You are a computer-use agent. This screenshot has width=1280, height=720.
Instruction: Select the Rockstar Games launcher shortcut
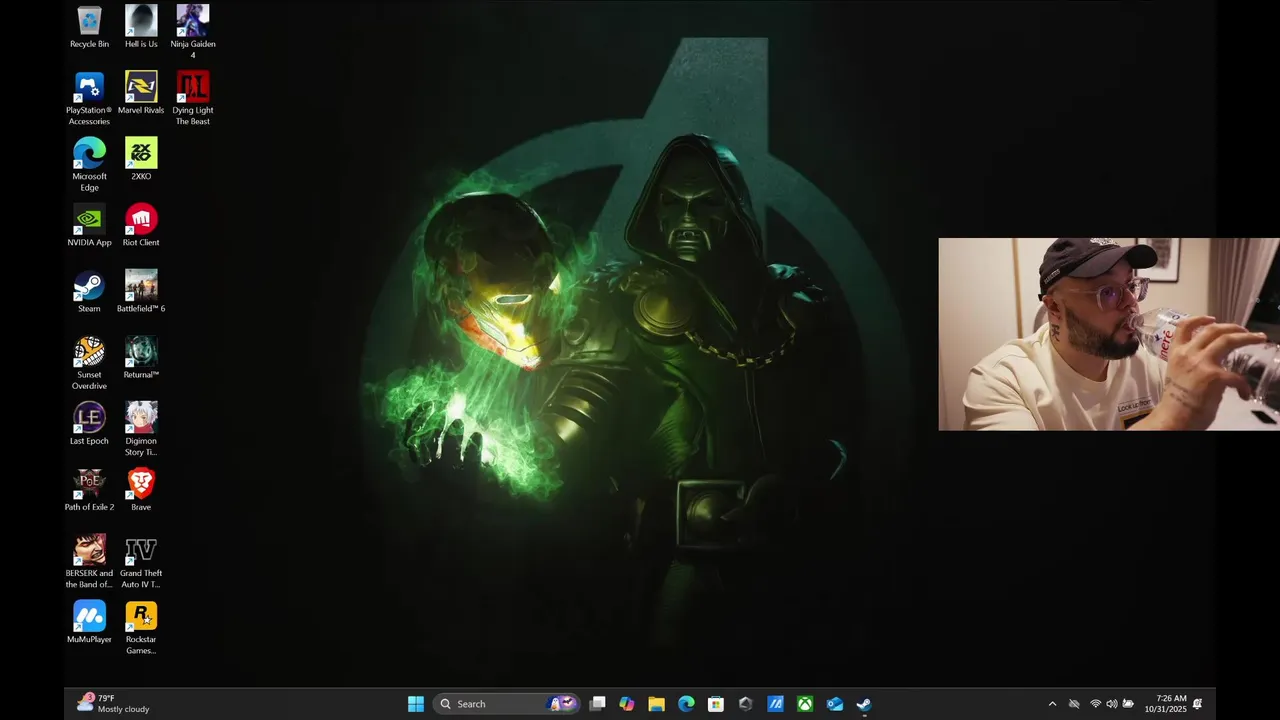tap(141, 627)
